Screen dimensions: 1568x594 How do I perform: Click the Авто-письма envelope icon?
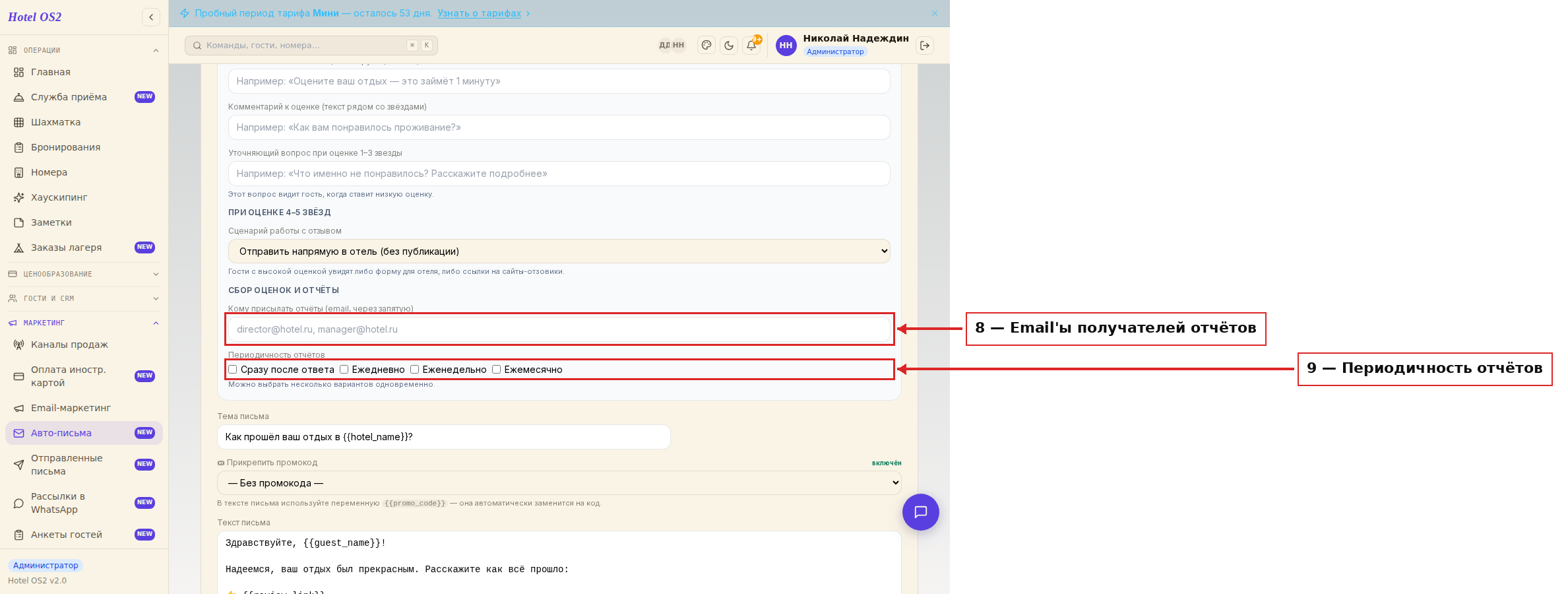coord(18,433)
